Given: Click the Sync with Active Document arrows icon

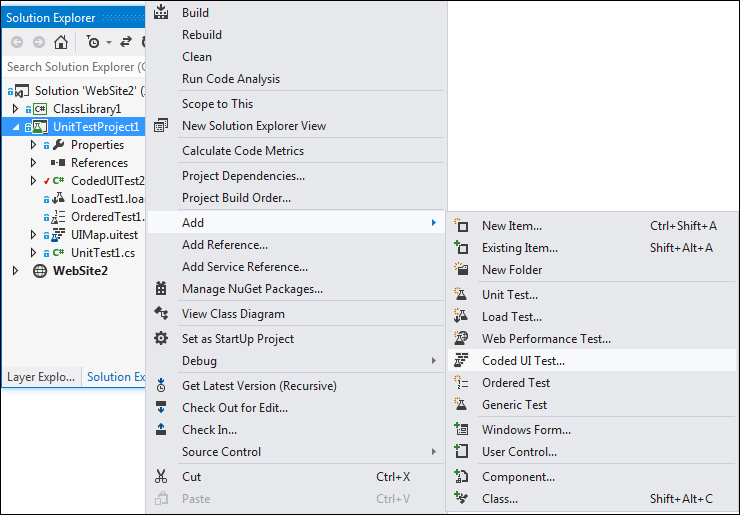Looking at the screenshot, I should click(126, 42).
